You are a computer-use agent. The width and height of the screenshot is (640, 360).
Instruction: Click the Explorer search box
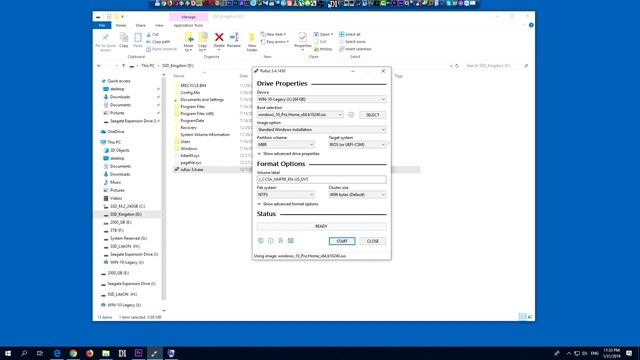click(497, 66)
